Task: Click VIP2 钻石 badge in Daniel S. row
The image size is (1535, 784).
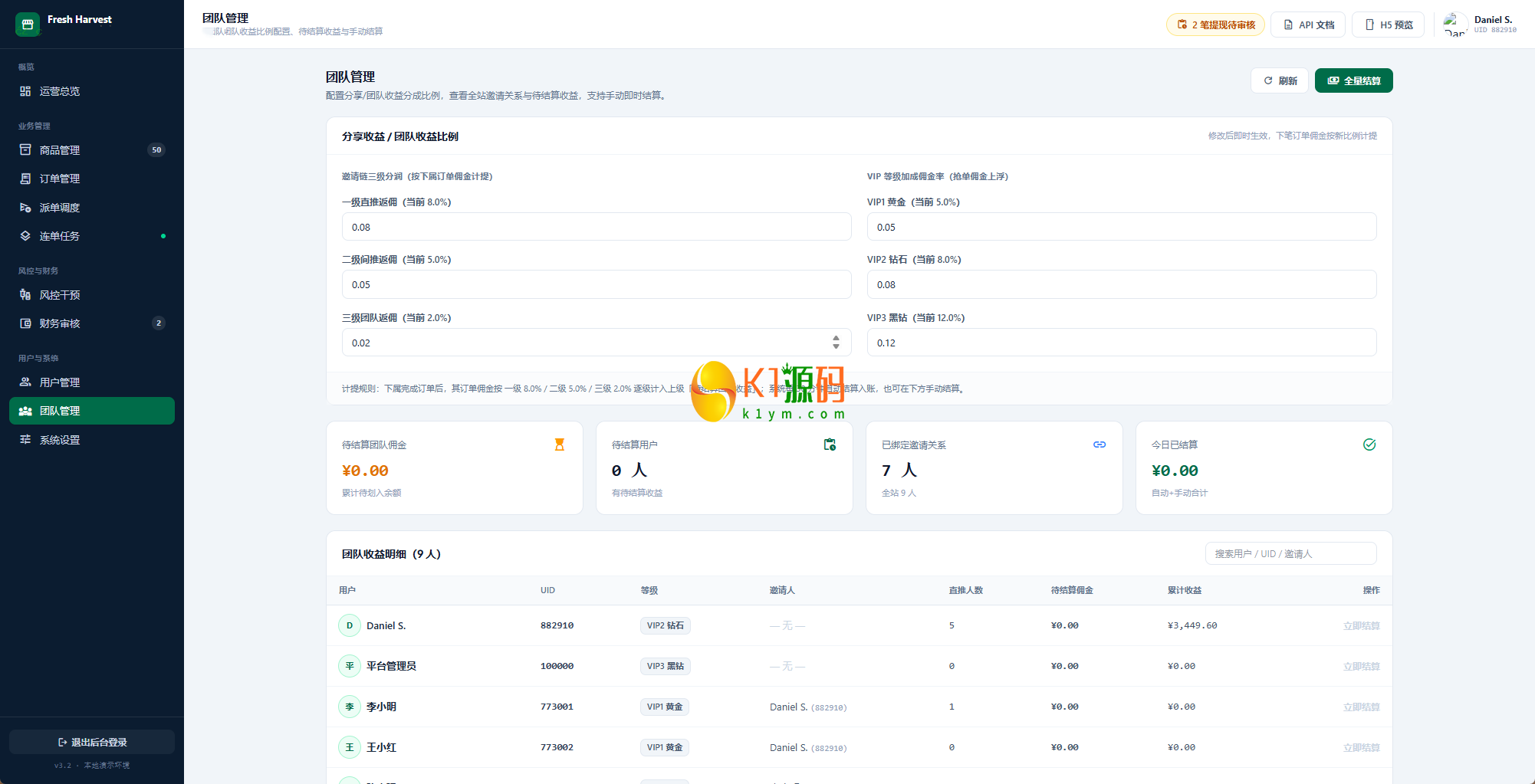Action: (666, 625)
